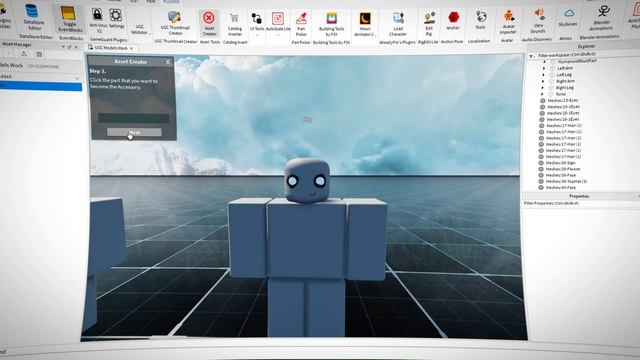Activate the Part Picker eyedropper tool

pos(301,23)
